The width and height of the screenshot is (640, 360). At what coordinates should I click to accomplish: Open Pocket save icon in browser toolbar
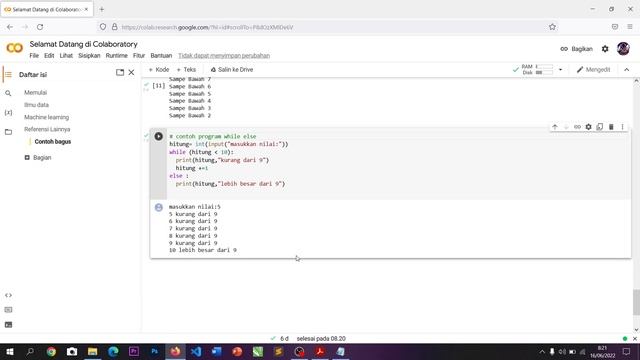[x=615, y=27]
